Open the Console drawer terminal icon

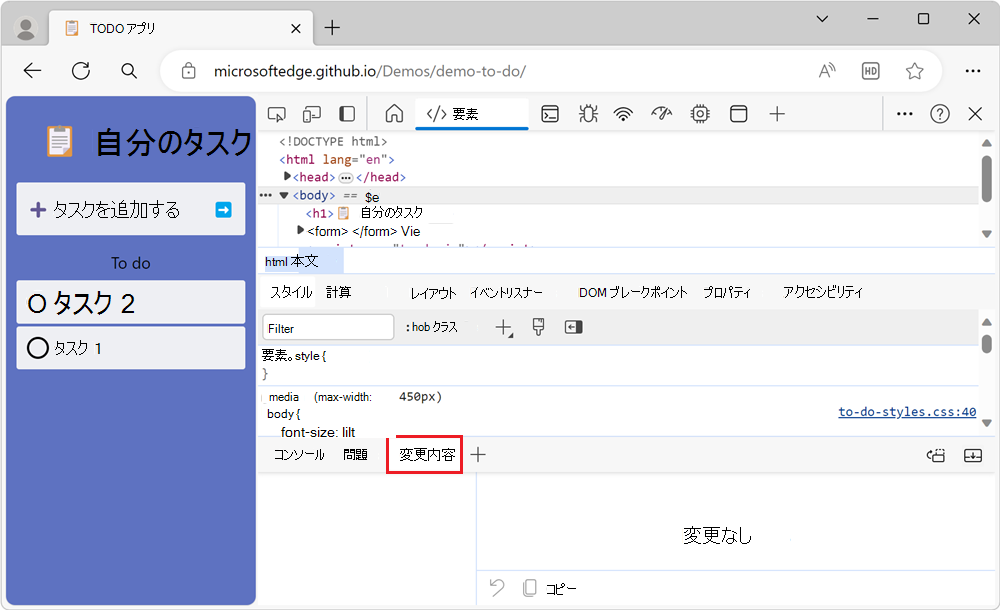point(550,114)
